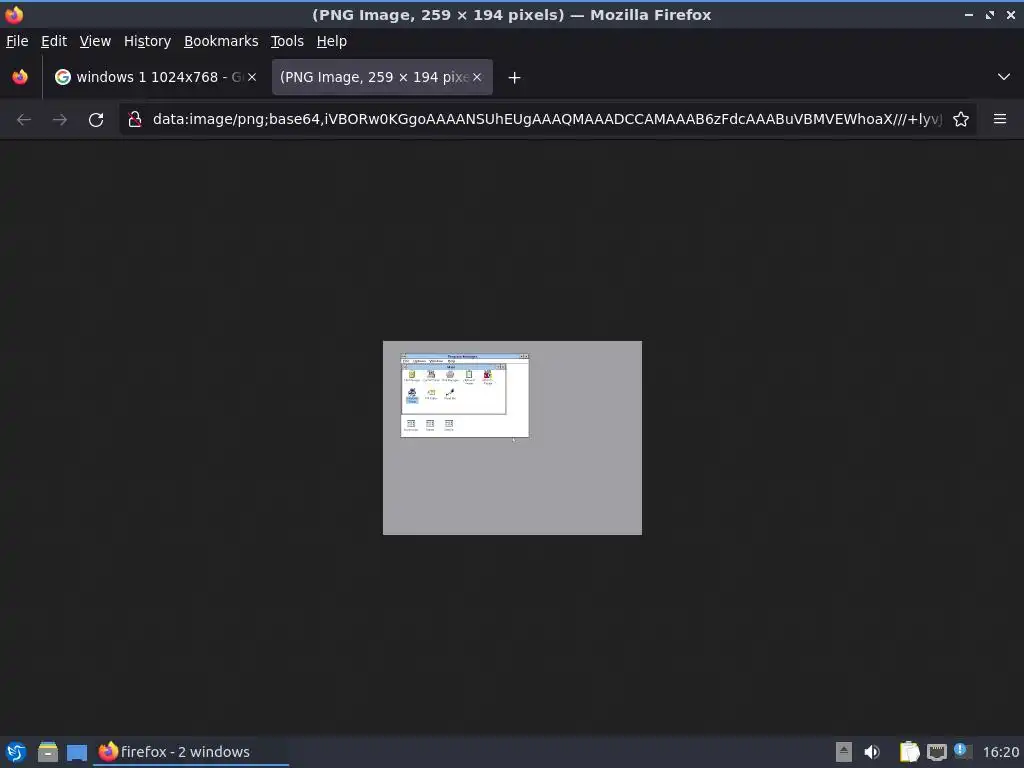Open the clipboard tray icon

[909, 752]
